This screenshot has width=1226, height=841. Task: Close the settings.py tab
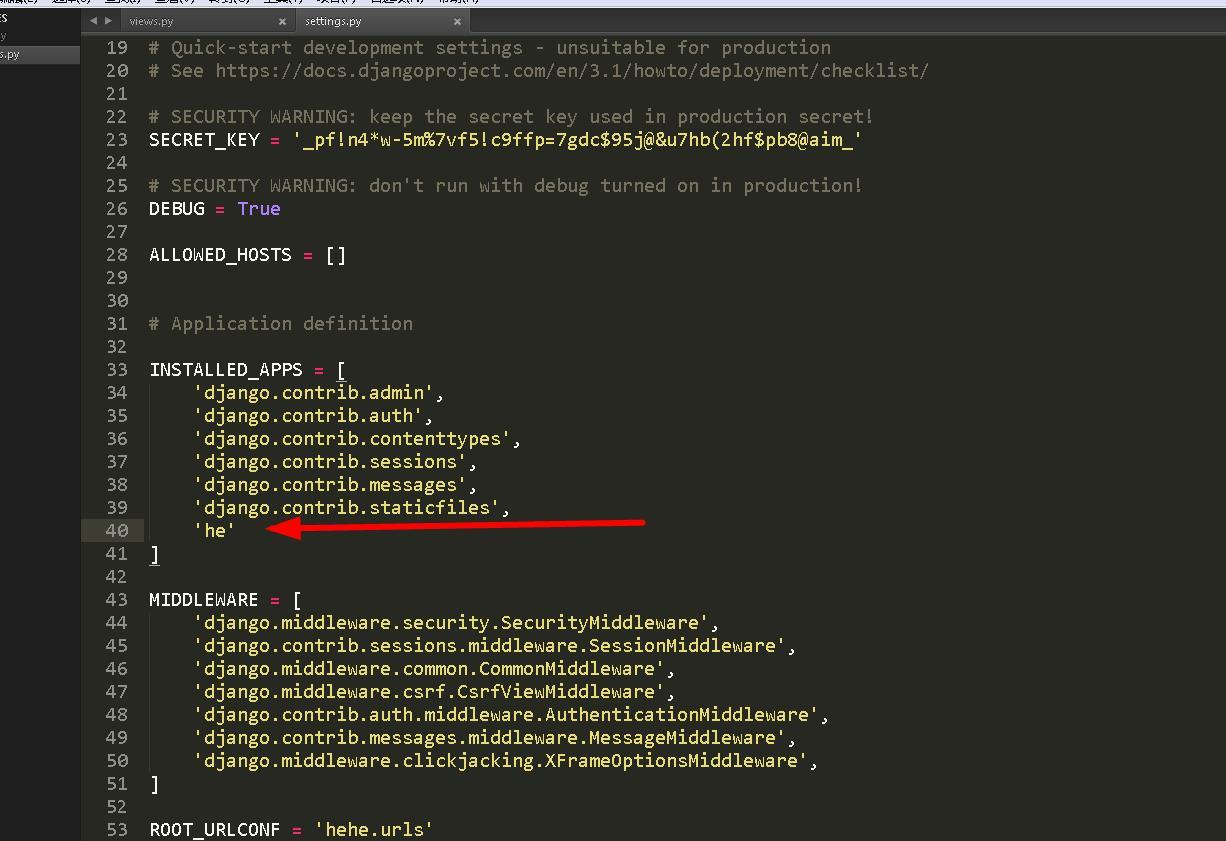tap(458, 21)
